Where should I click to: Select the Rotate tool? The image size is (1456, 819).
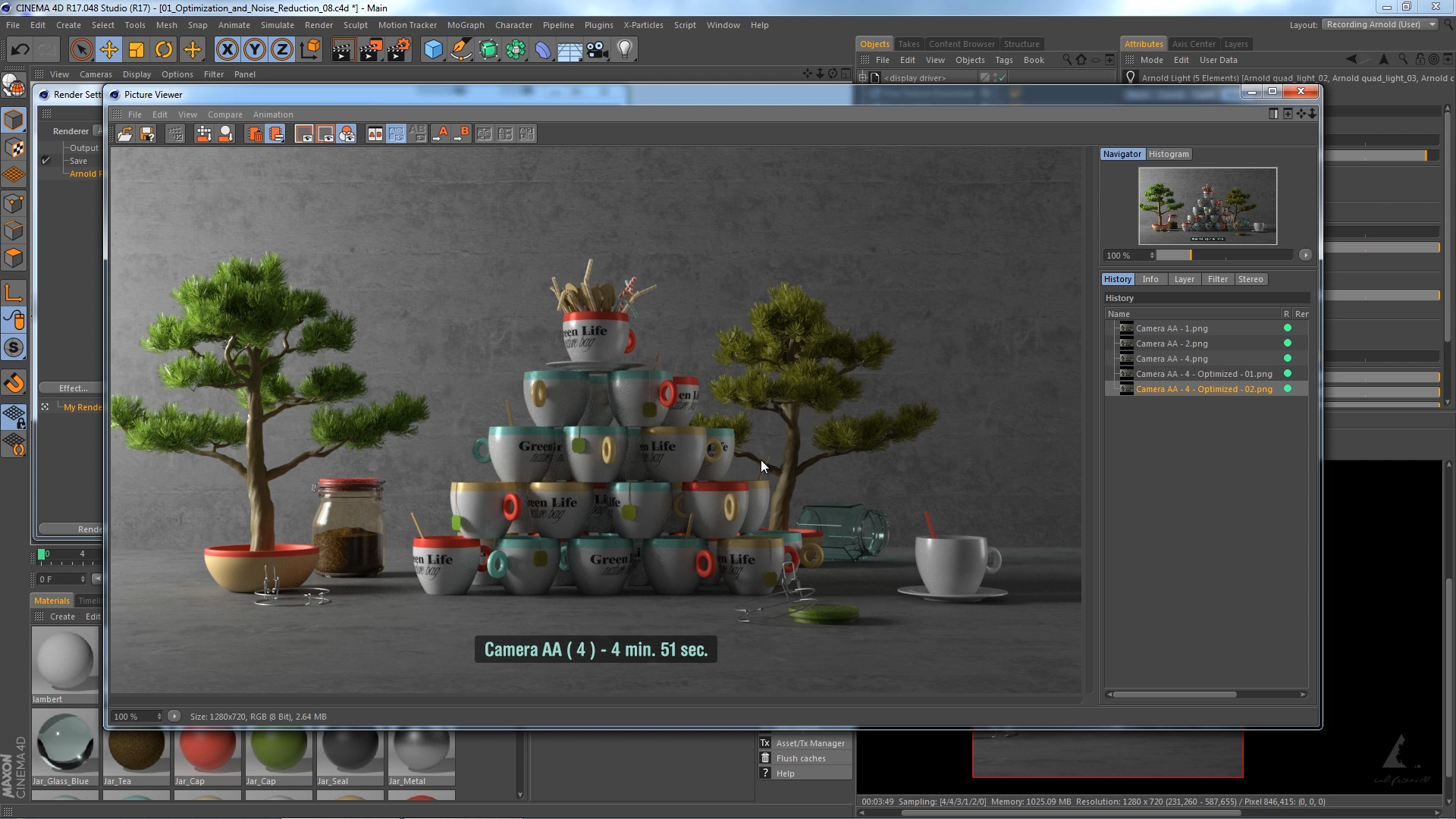pos(164,49)
